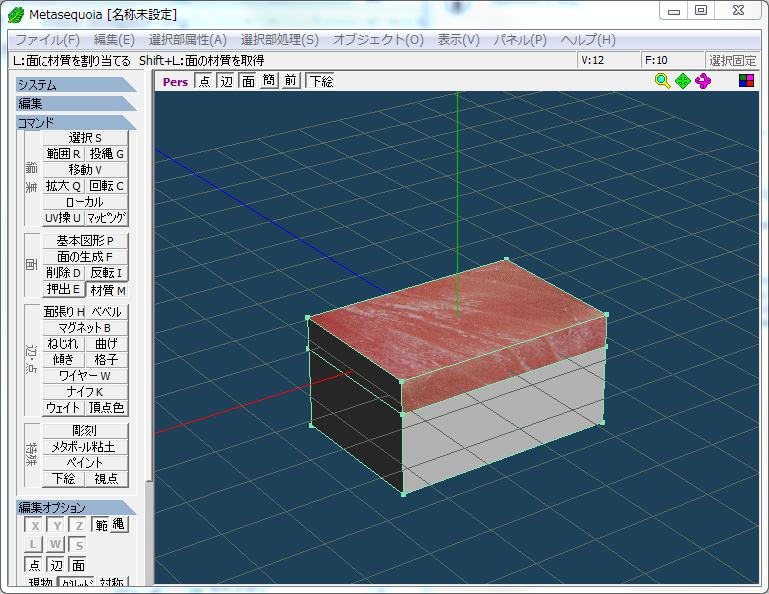Collapse the コマンド panel header
The image size is (769, 594).
pyautogui.click(x=76, y=122)
